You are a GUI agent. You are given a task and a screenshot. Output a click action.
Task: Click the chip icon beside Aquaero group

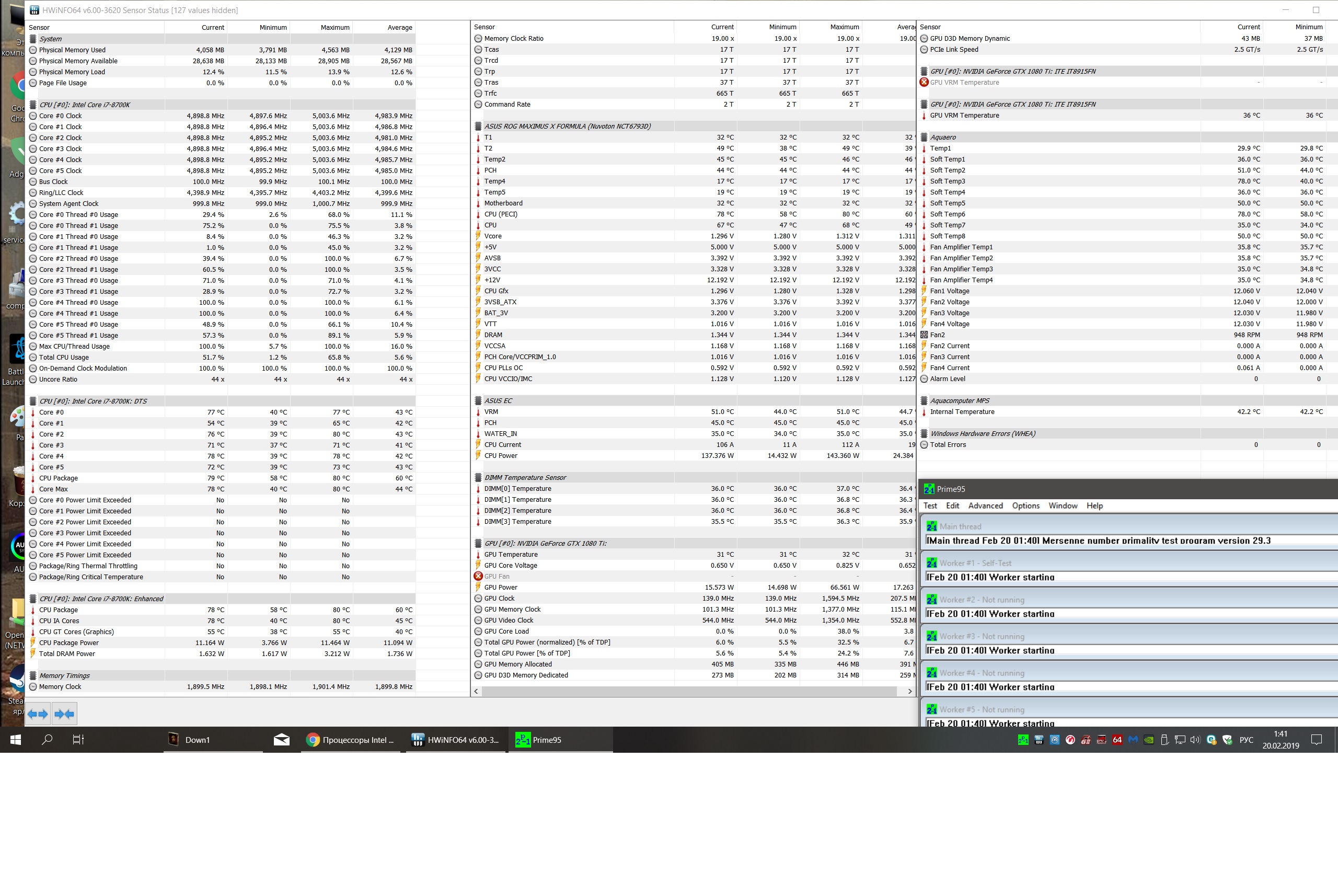[924, 137]
